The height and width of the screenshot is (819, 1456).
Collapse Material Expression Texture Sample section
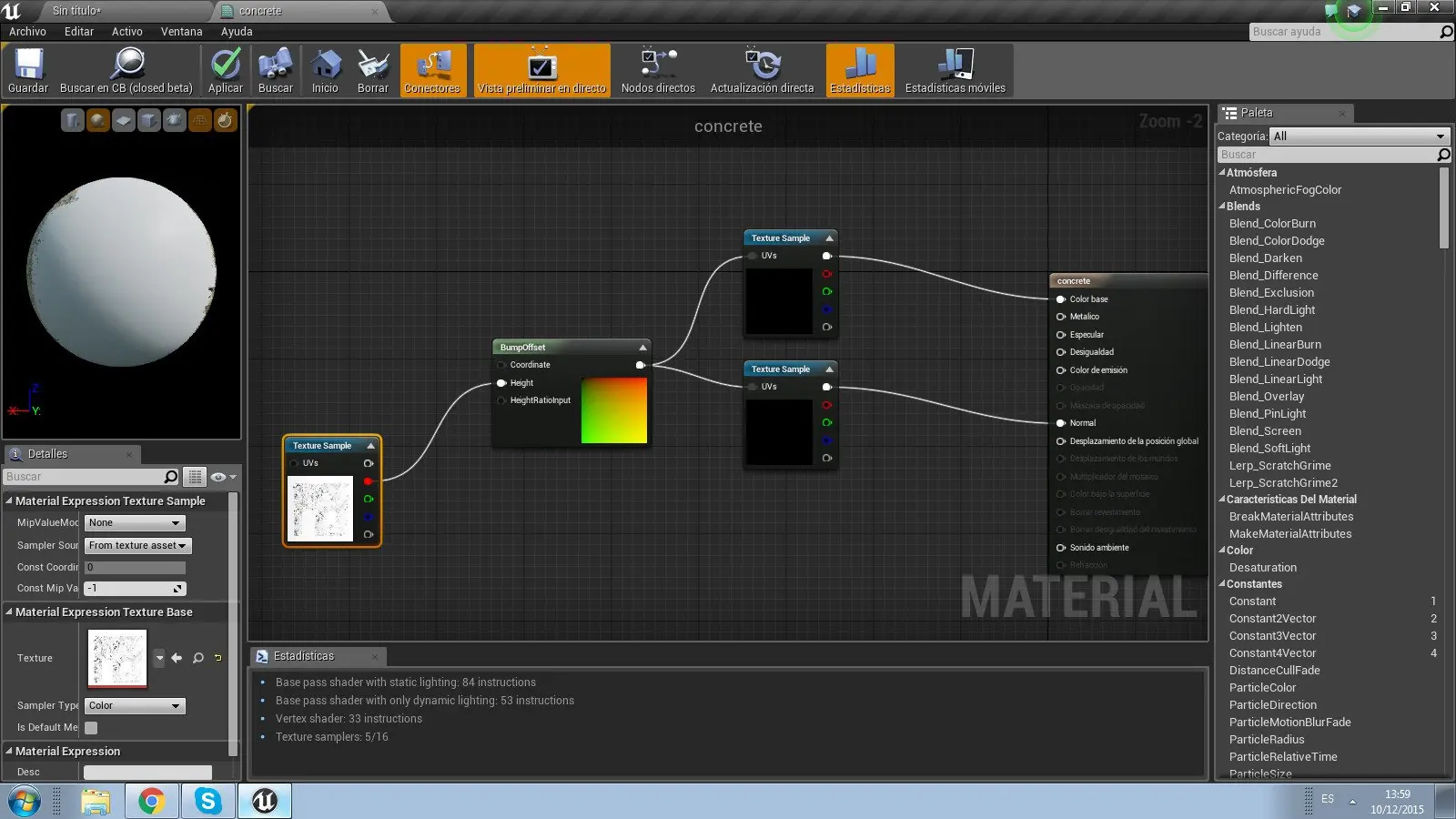[9, 500]
